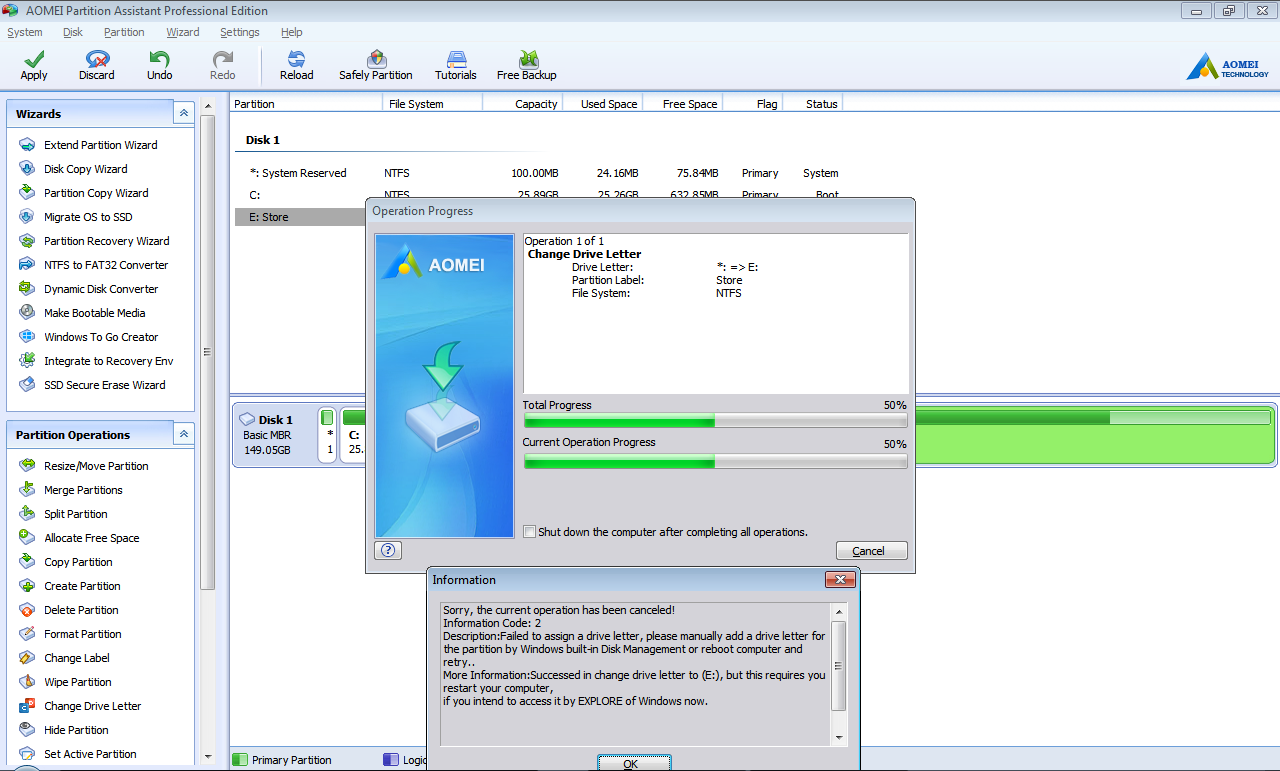
Task: Click sidebar scroll down arrow
Action: coord(208,756)
